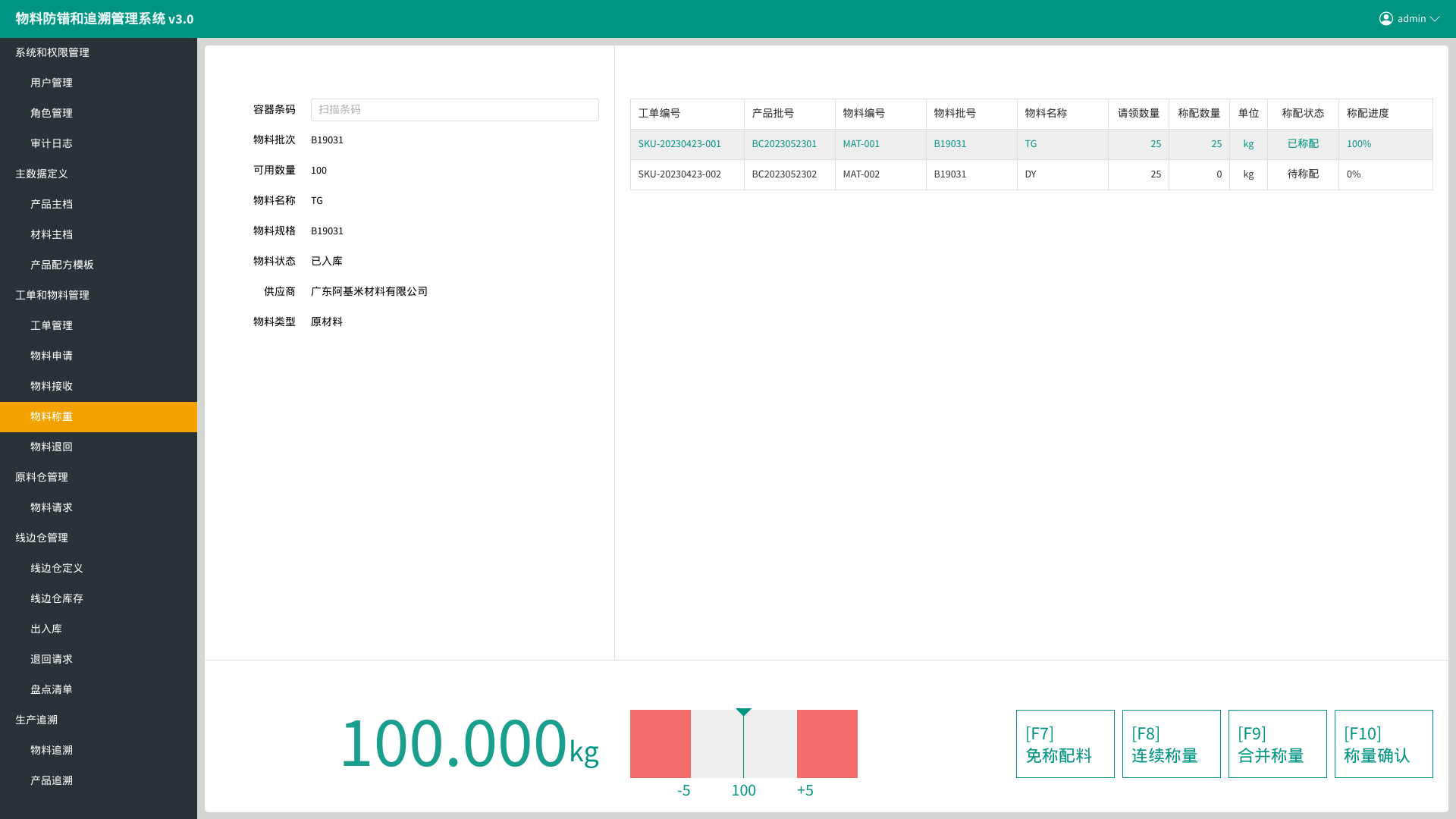Viewport: 1456px width, 819px height.
Task: Open 物料接收 in the sidebar
Action: (99, 387)
